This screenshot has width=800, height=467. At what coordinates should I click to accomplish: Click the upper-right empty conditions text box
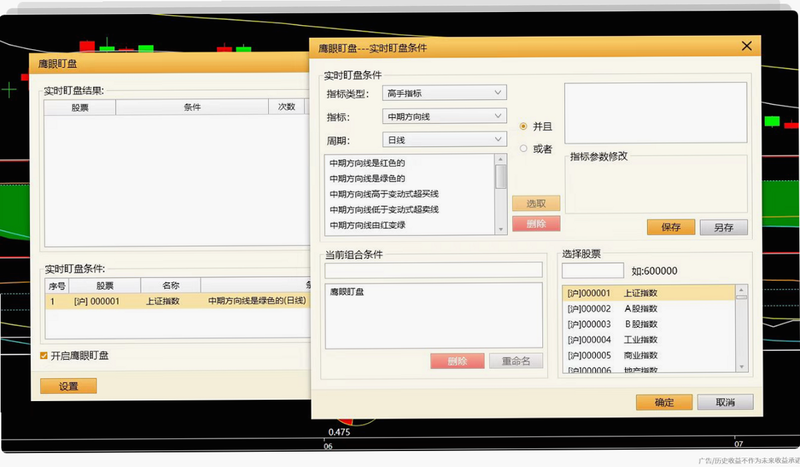[656, 113]
